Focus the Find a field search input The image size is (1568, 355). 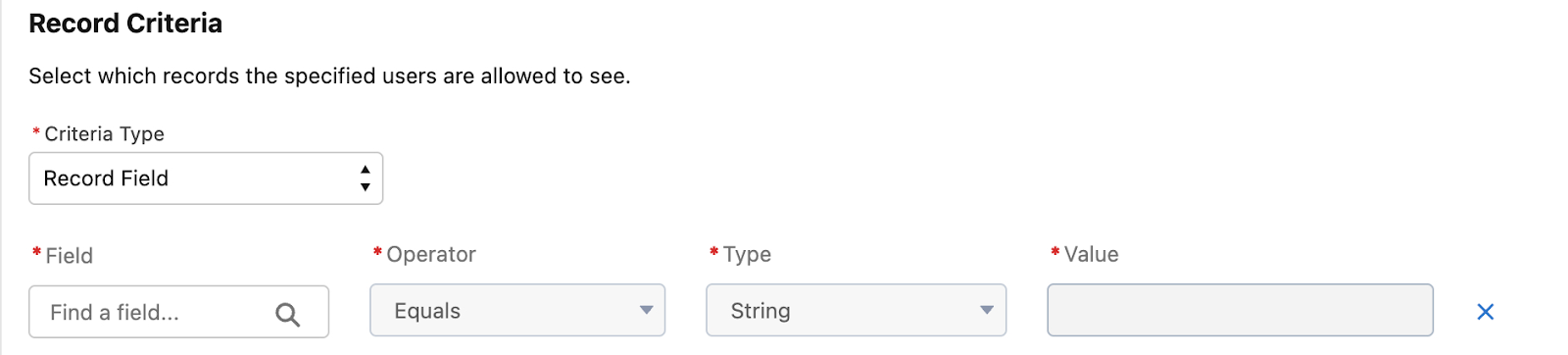178,312
